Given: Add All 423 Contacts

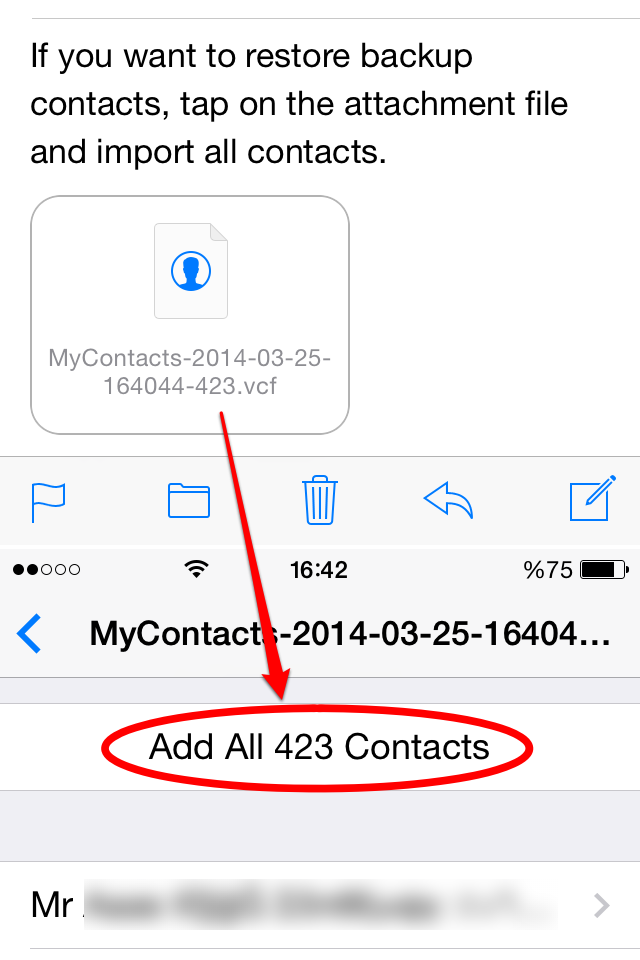Looking at the screenshot, I should click(x=320, y=747).
